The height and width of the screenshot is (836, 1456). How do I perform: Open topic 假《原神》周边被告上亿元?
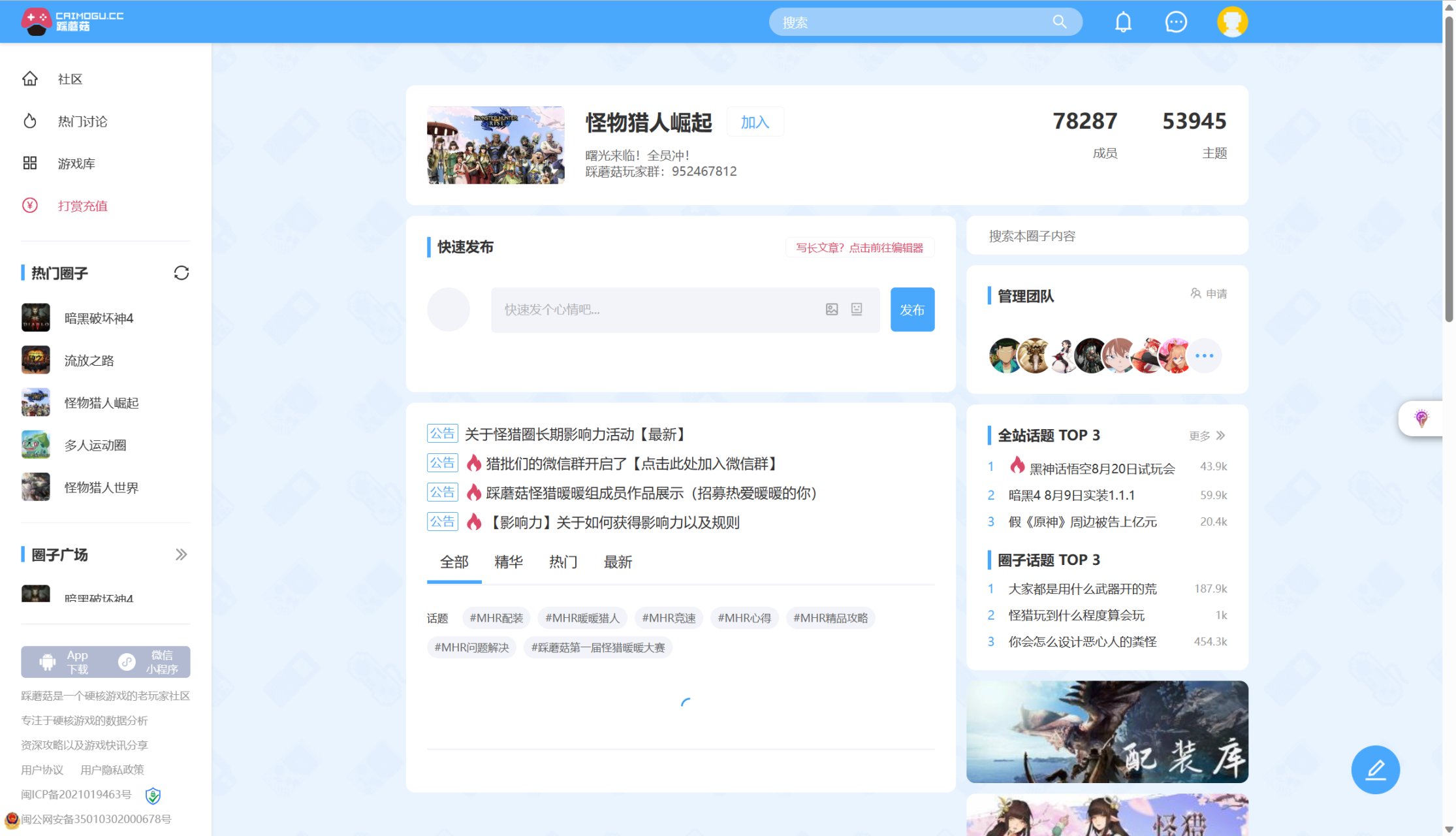pyautogui.click(x=1083, y=522)
